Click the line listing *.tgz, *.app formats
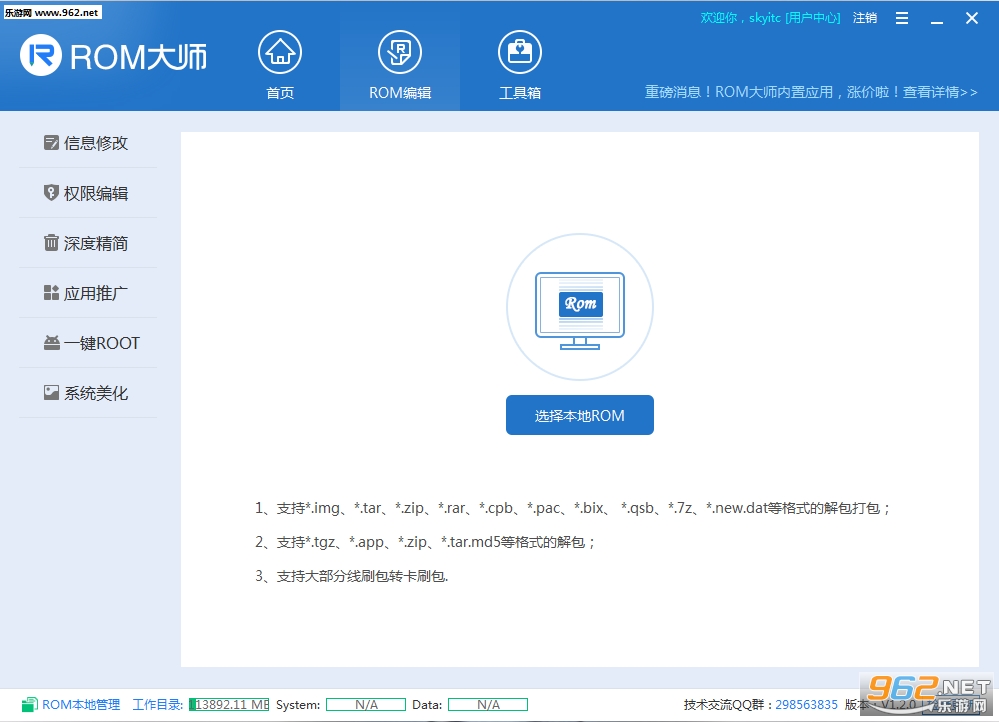The height and width of the screenshot is (722, 999). 425,542
